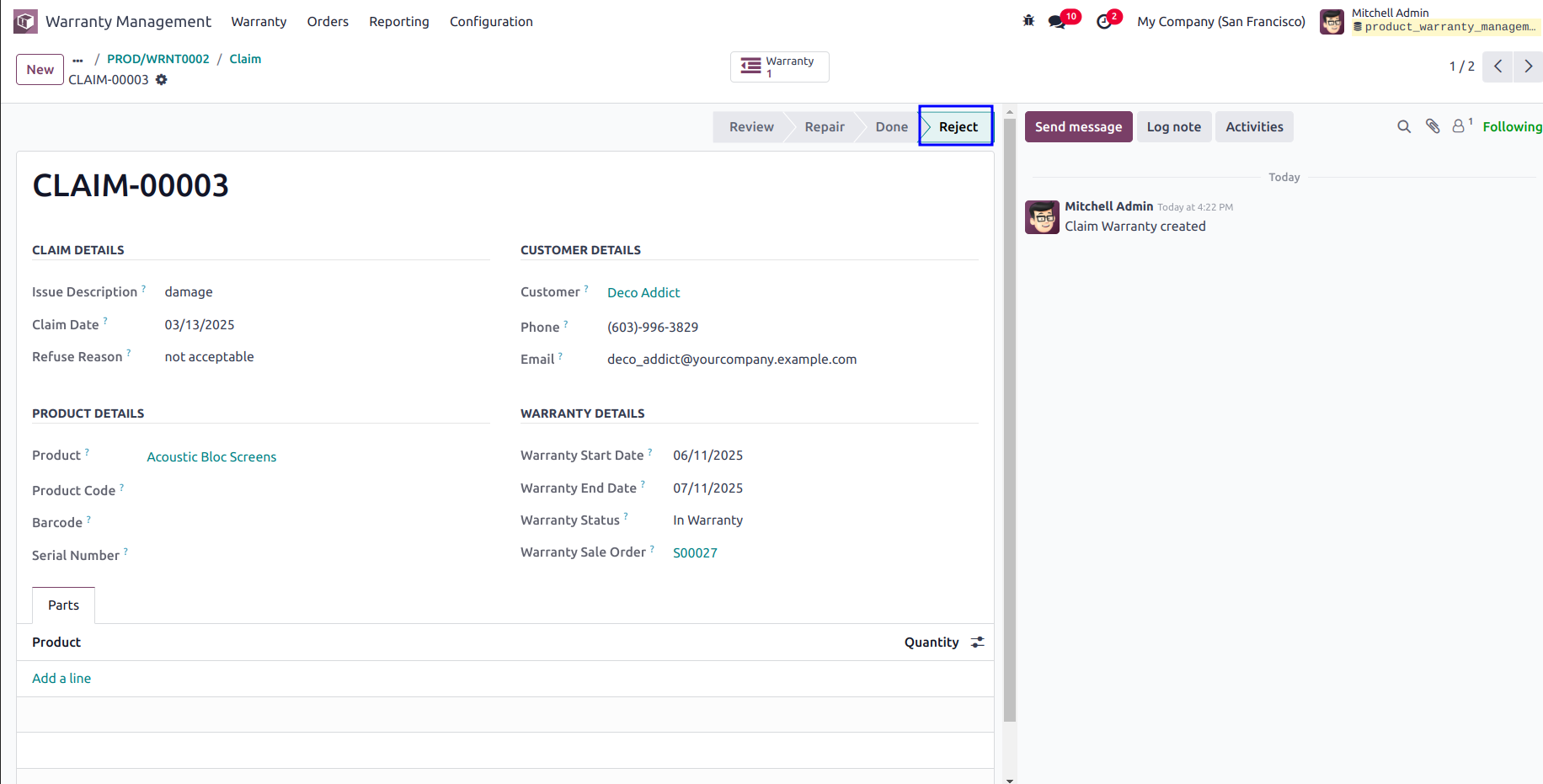Screen dimensions: 1543x784
Task: Edit the Barcode field
Action: tap(318, 523)
